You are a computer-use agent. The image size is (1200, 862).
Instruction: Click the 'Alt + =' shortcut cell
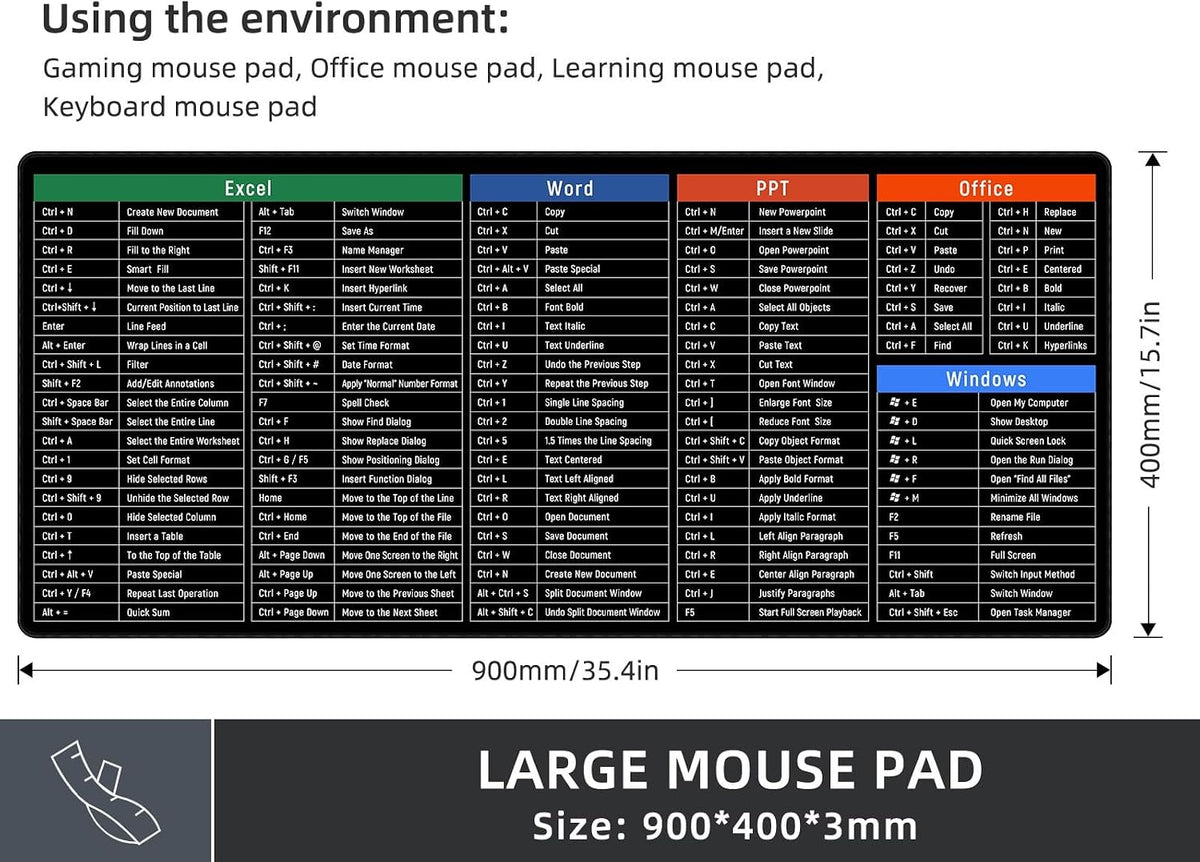click(77, 613)
